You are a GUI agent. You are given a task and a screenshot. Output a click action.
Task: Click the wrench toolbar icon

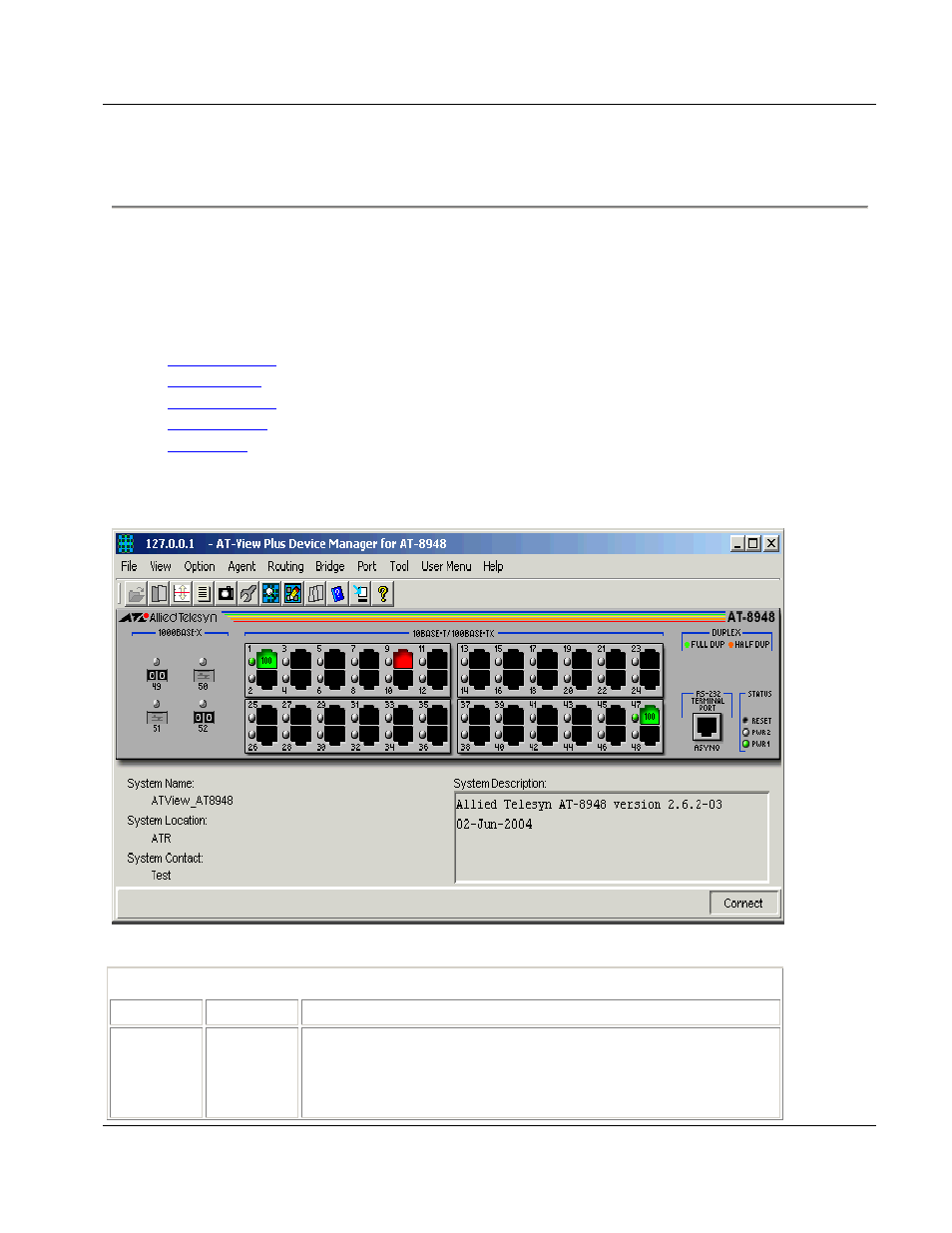(x=248, y=593)
